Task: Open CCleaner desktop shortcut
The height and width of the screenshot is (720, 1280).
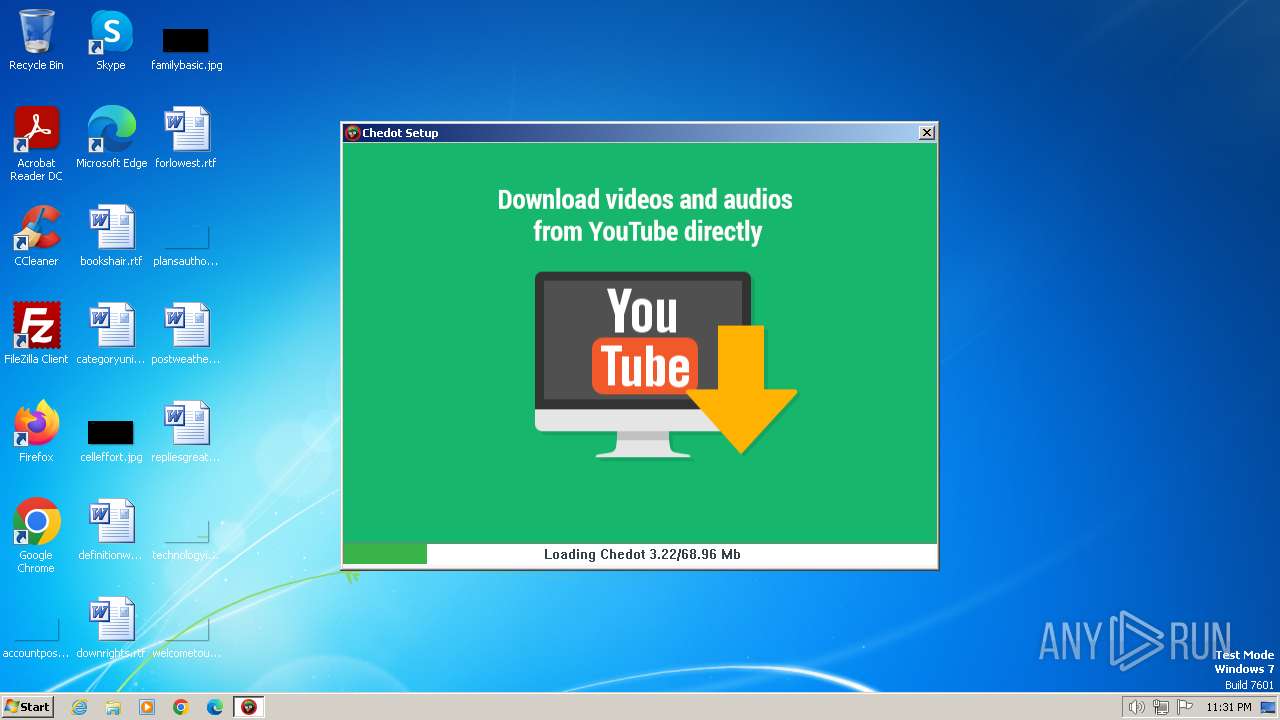Action: pyautogui.click(x=36, y=236)
